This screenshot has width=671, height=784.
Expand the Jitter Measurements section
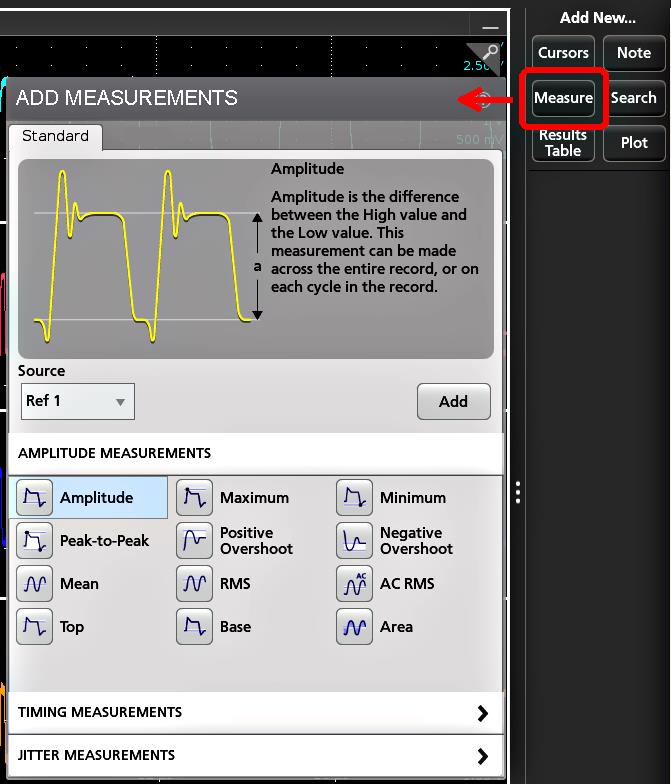[254, 756]
